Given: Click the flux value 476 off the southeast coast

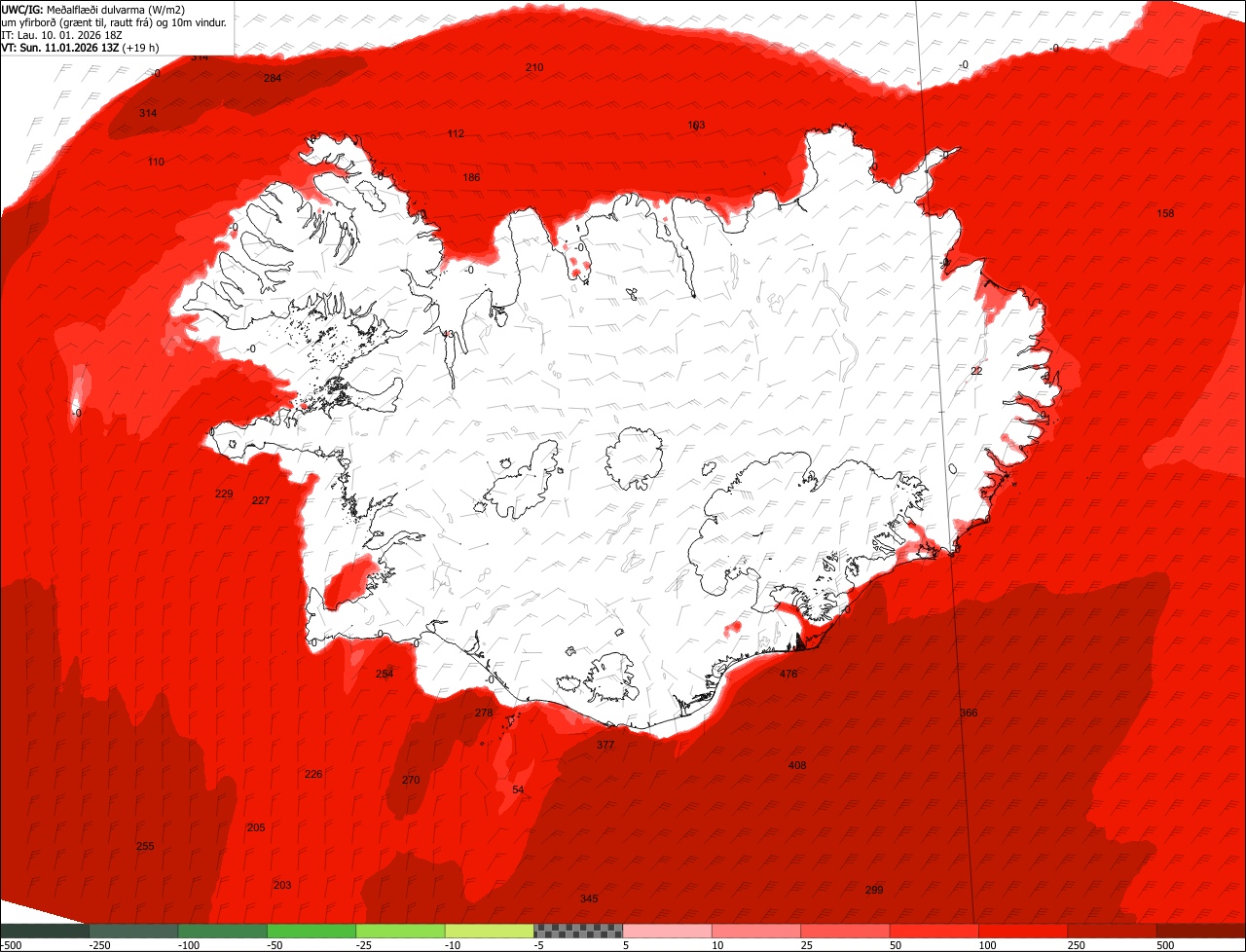Looking at the screenshot, I should coord(788,674).
